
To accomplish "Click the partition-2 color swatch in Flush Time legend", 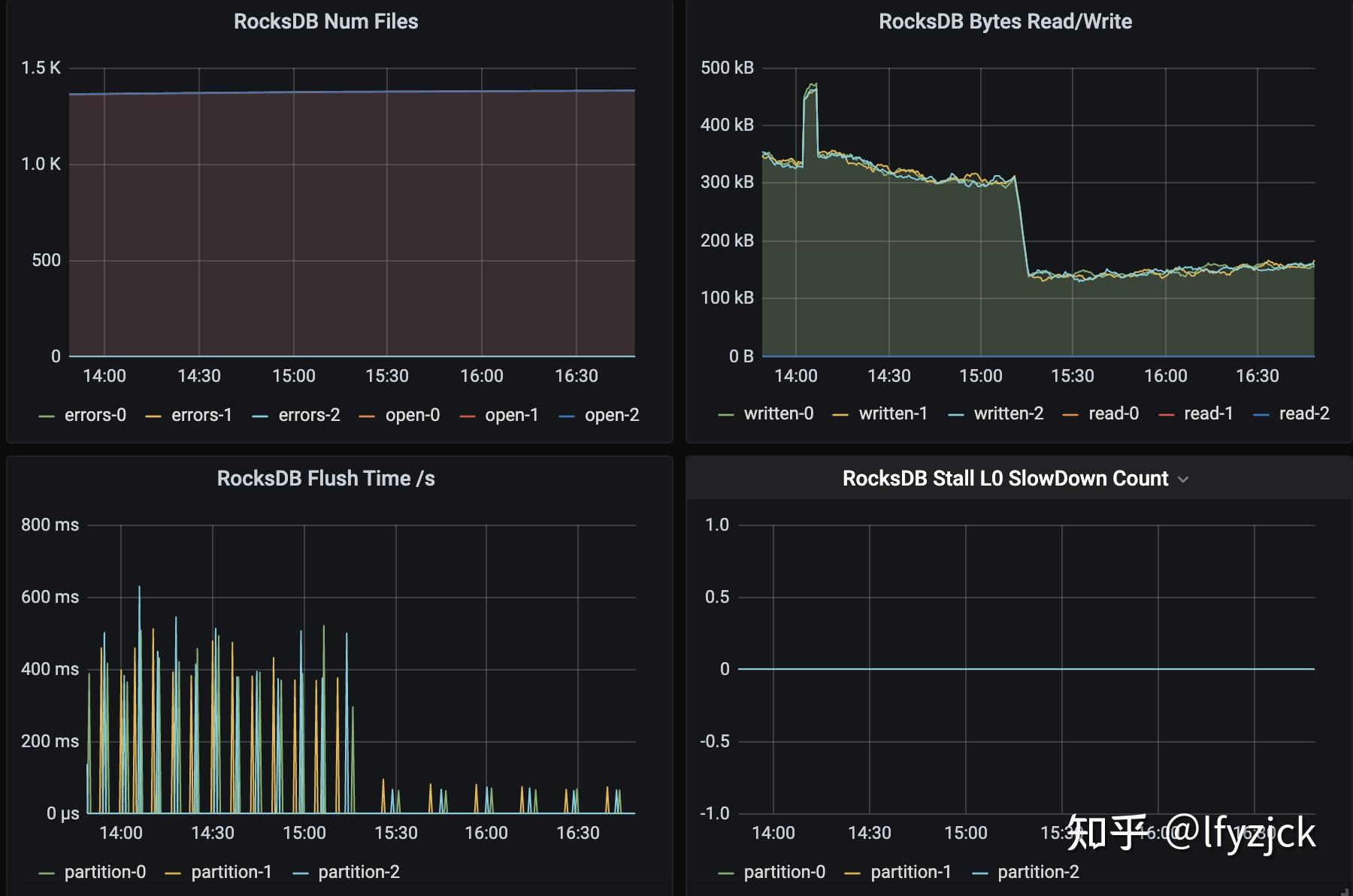I will [x=300, y=873].
